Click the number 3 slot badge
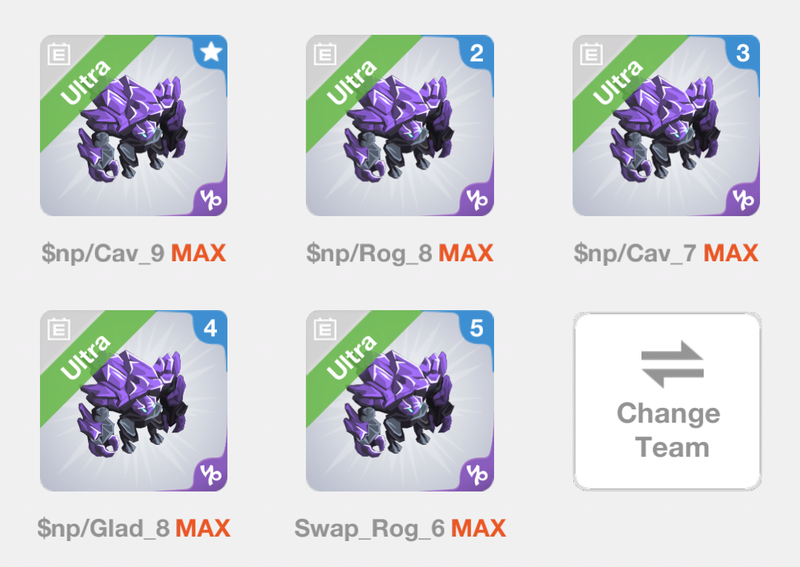The width and height of the screenshot is (800, 567). pos(743,53)
